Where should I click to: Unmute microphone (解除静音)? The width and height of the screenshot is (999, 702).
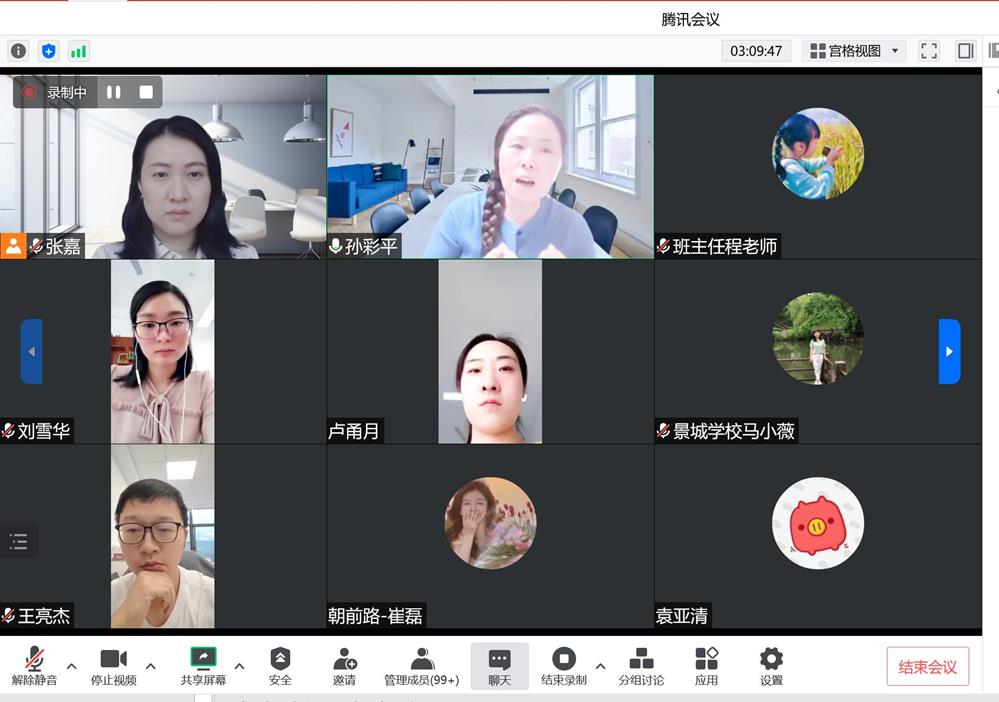[34, 666]
